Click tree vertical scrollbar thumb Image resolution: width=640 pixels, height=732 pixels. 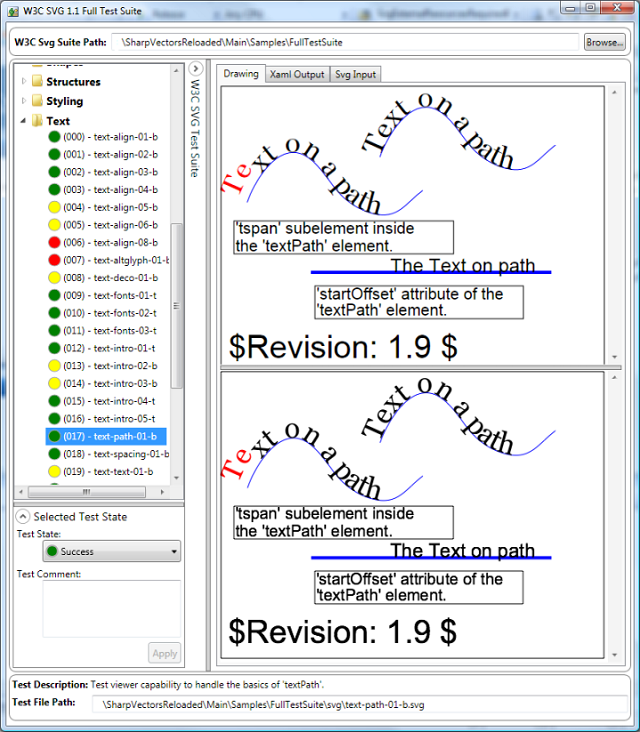coord(176,306)
